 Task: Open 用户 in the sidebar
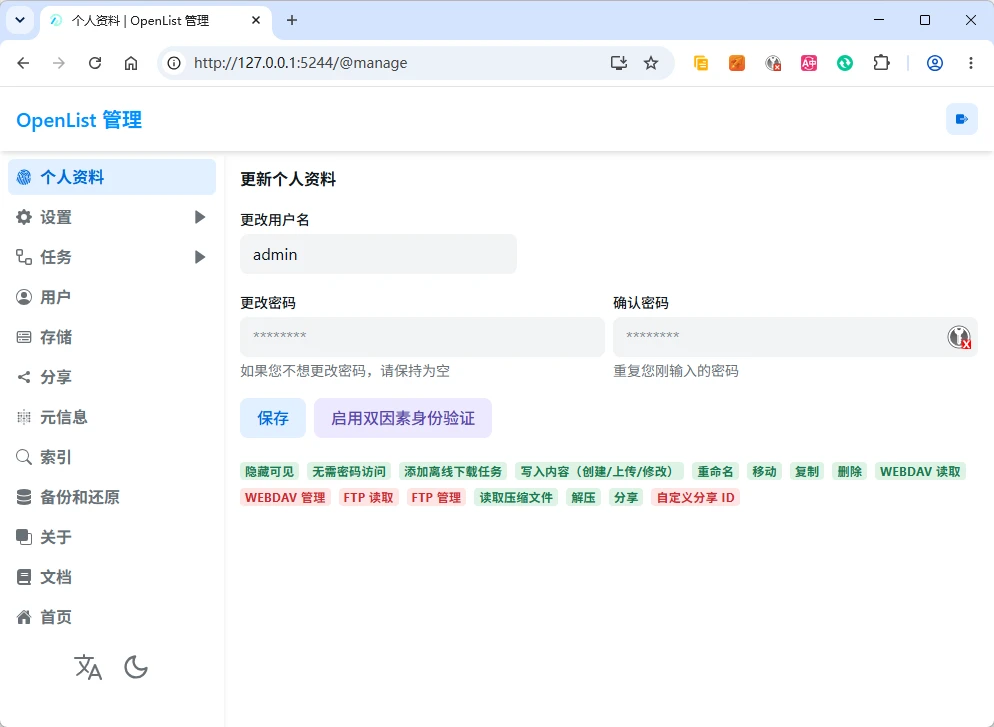click(x=112, y=297)
